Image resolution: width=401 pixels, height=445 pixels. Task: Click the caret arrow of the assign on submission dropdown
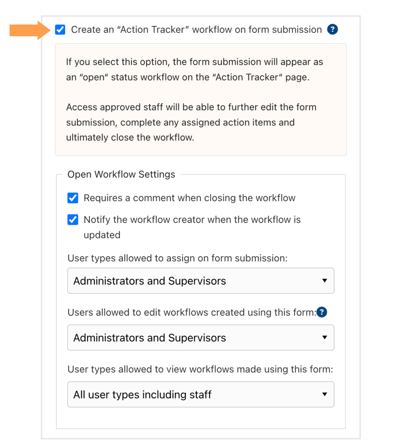324,280
